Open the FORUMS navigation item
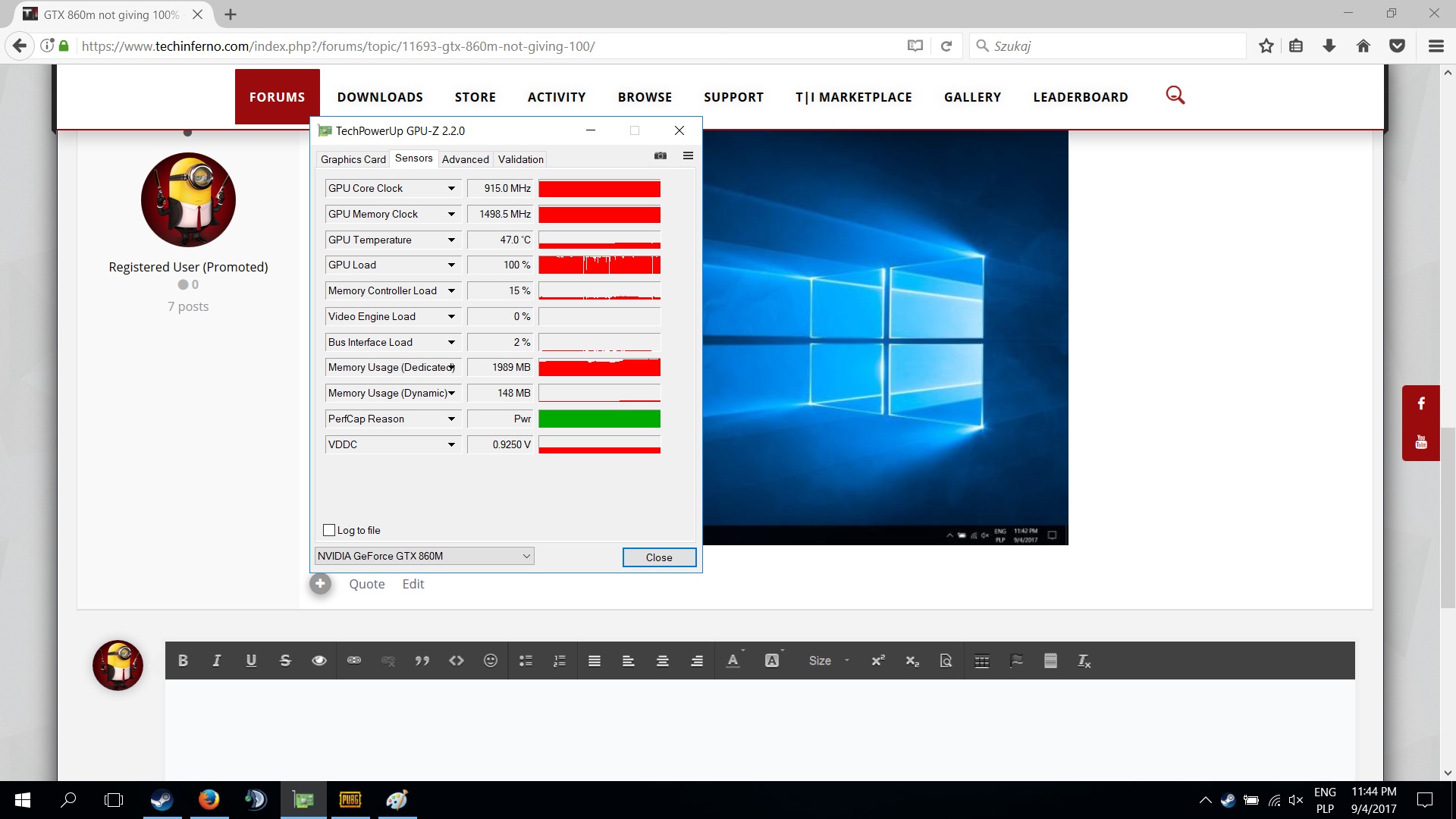The height and width of the screenshot is (819, 1456). pos(278,97)
